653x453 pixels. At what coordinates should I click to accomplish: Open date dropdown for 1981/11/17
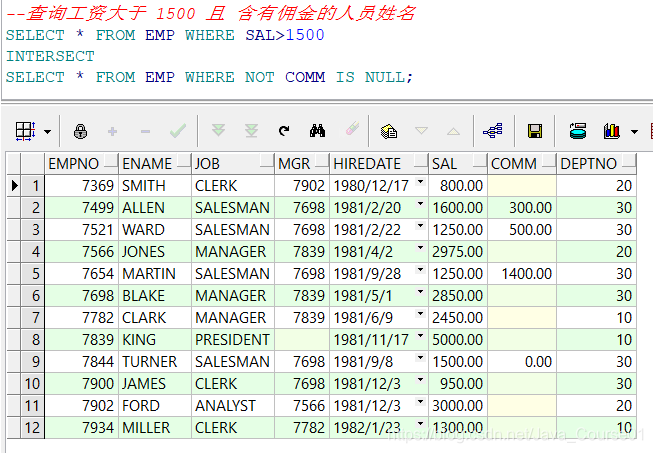(x=421, y=336)
